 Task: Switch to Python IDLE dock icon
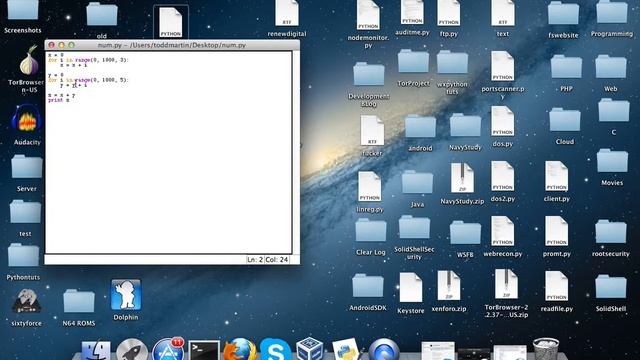pyautogui.click(x=346, y=349)
